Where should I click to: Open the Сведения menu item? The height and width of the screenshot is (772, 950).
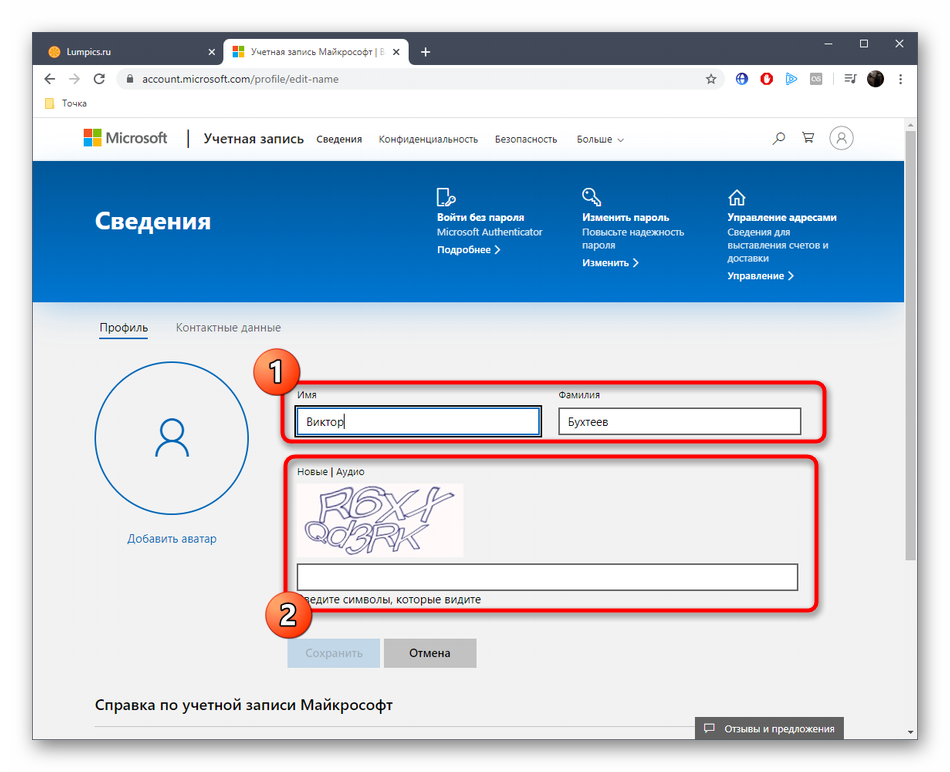[x=339, y=139]
